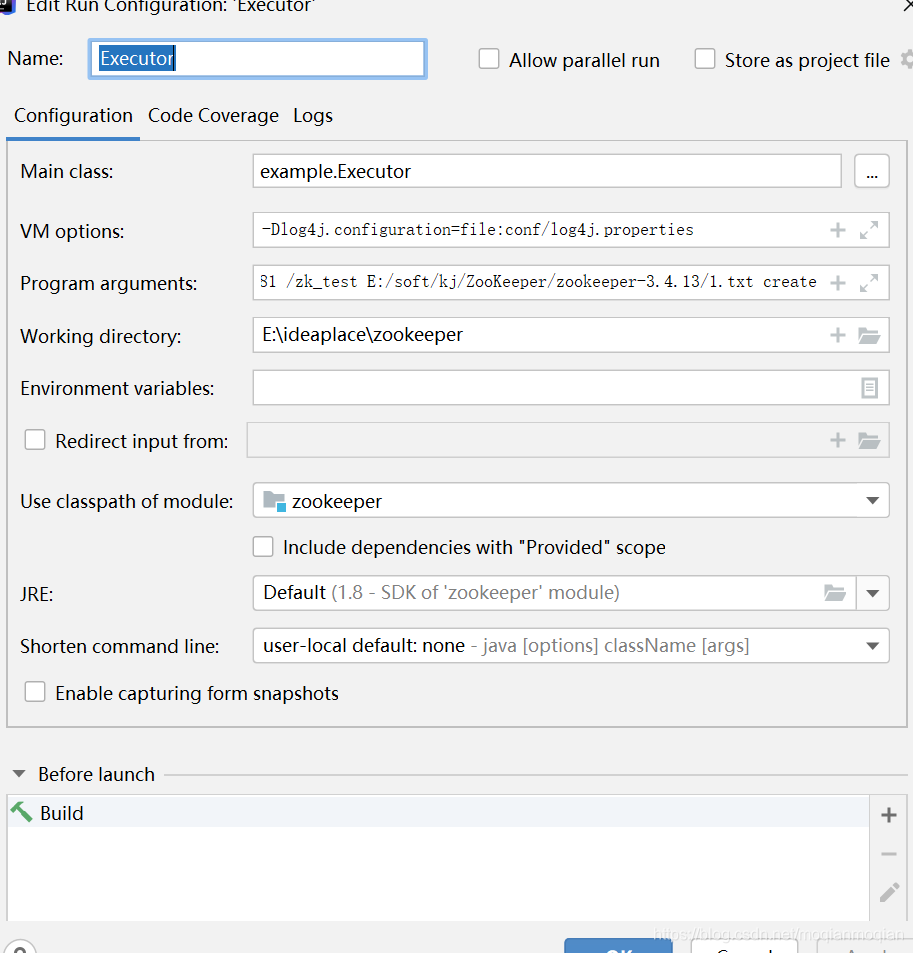This screenshot has width=913, height=953.
Task: Open Environment variables editor dialog
Action: [869, 388]
